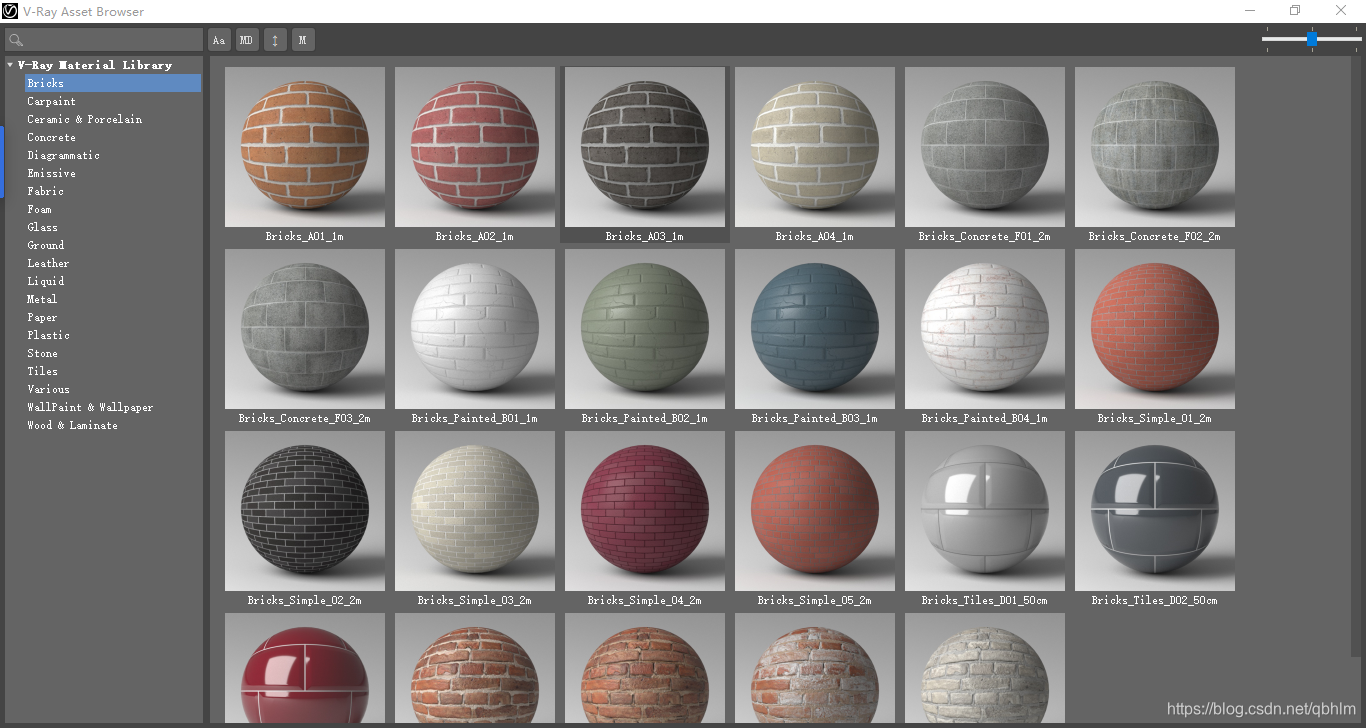Open the Plastic category
The width and height of the screenshot is (1366, 728).
click(48, 335)
